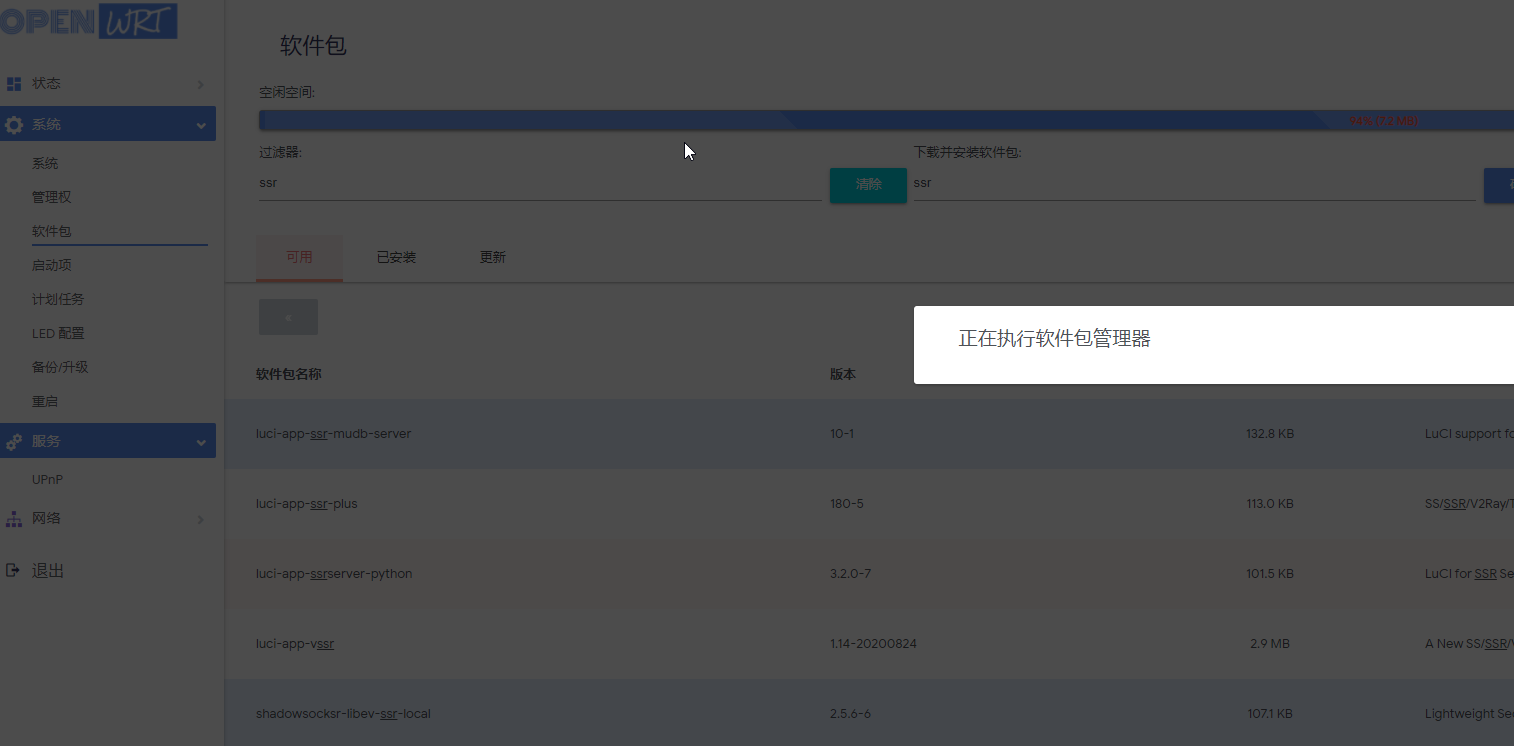1514x746 pixels.
Task: Switch to the 已安装 tab
Action: click(396, 256)
